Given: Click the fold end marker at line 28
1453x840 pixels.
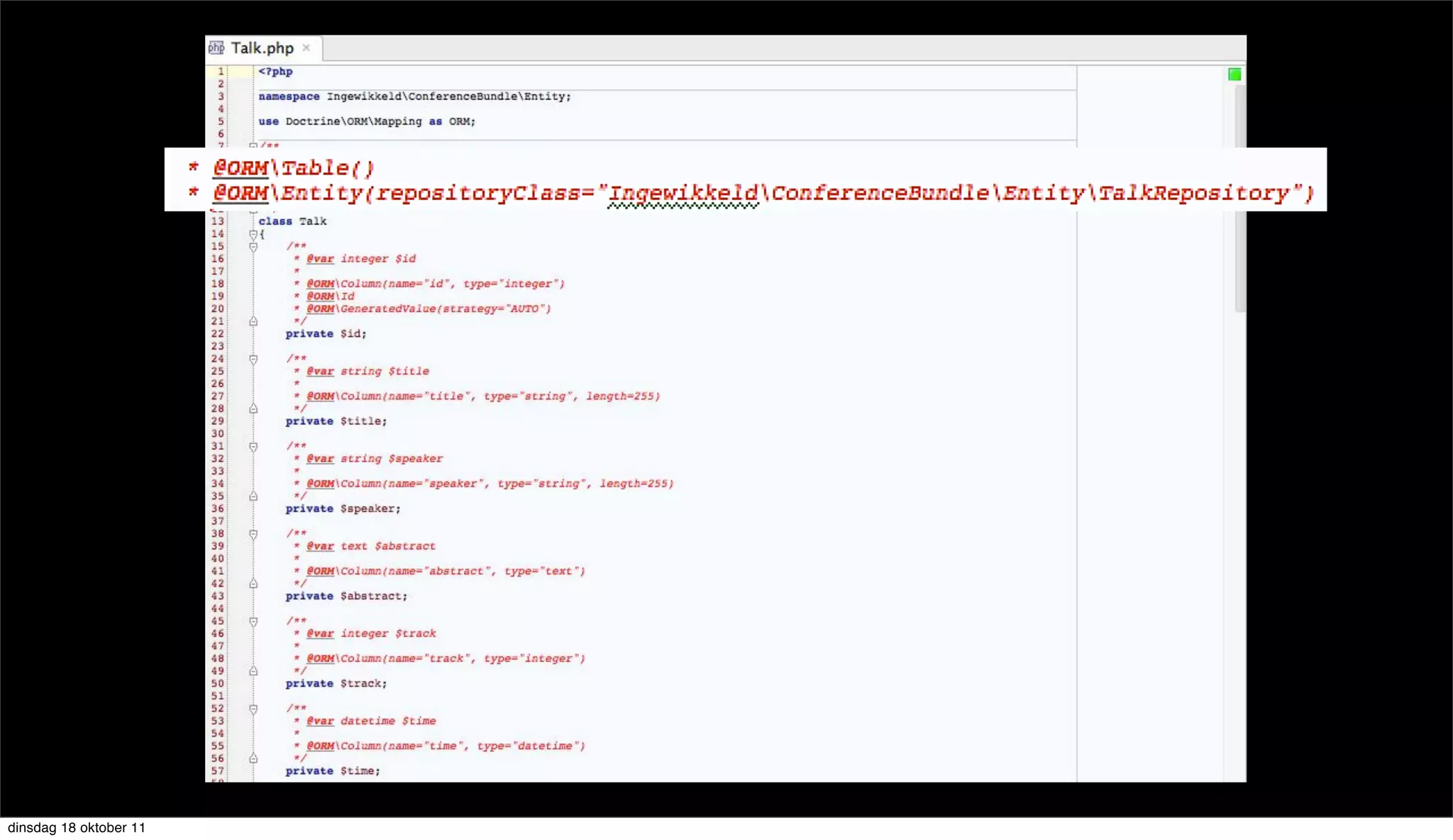Looking at the screenshot, I should click(x=253, y=409).
